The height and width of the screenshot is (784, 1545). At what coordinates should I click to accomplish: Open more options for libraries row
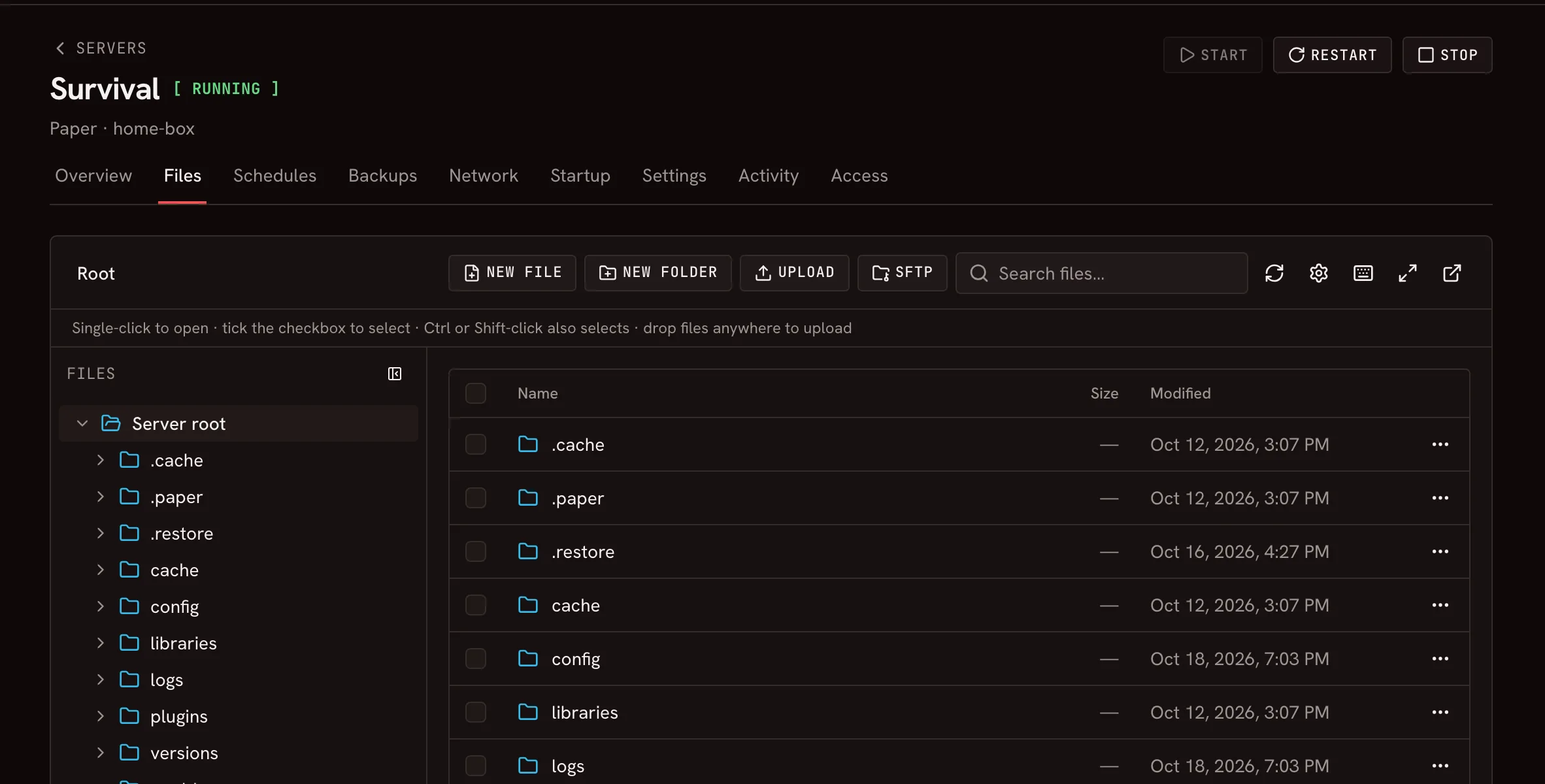click(1440, 712)
